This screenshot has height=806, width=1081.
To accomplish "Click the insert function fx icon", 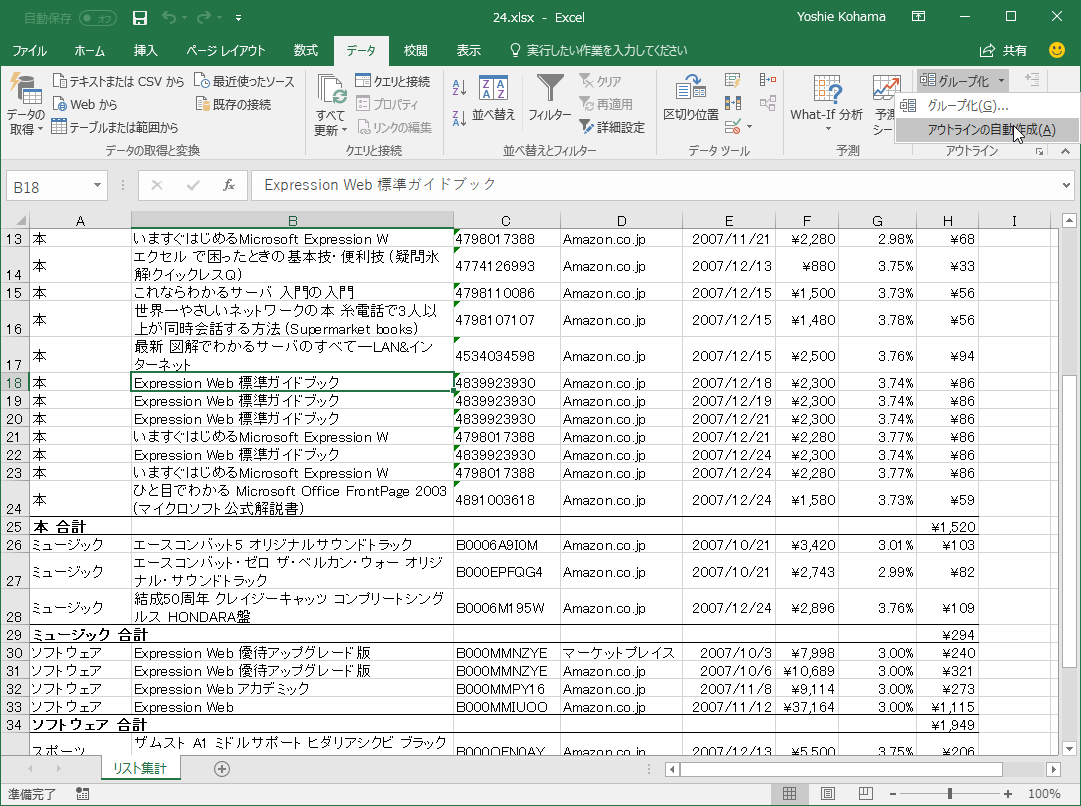I will click(x=228, y=185).
